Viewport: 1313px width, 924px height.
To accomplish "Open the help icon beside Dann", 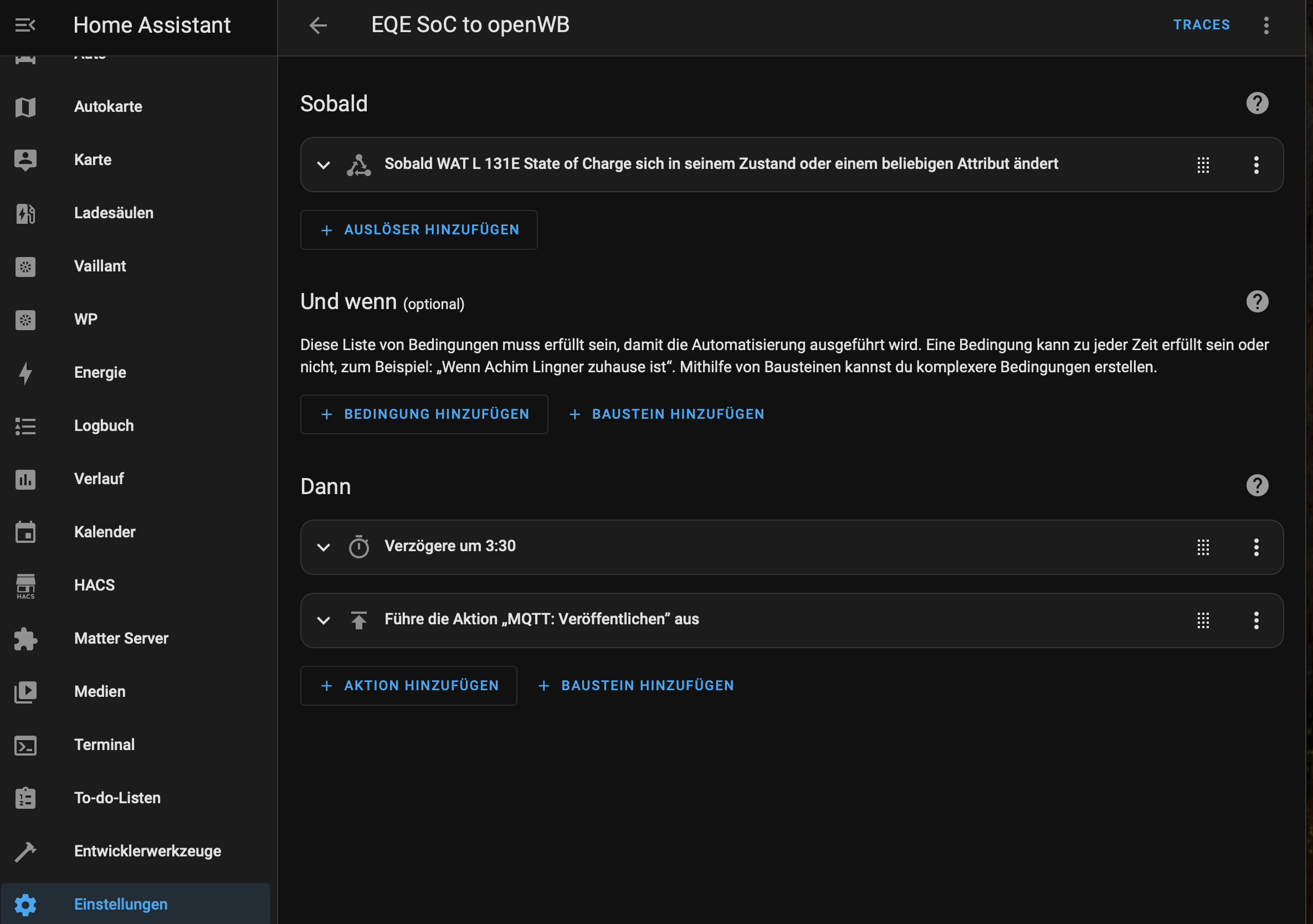I will (x=1256, y=485).
